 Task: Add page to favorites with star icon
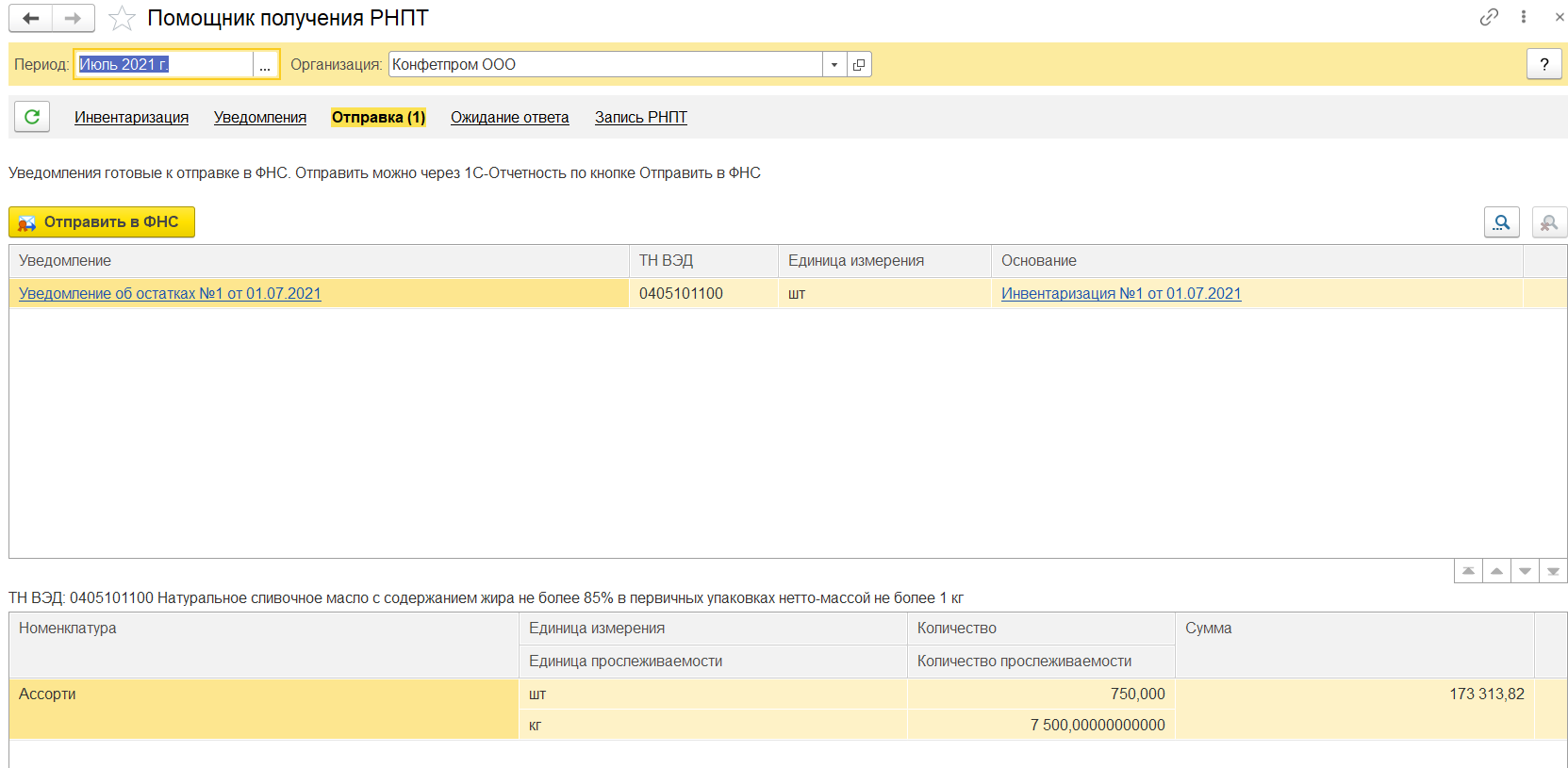[122, 18]
